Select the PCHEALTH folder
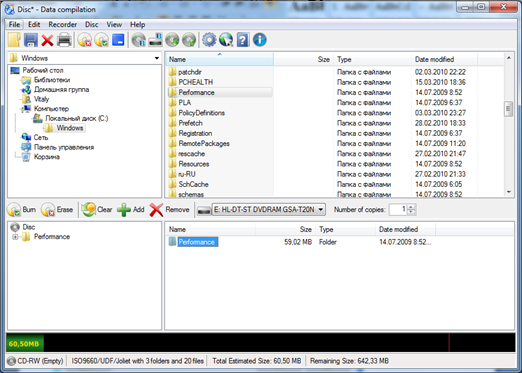 (196, 82)
